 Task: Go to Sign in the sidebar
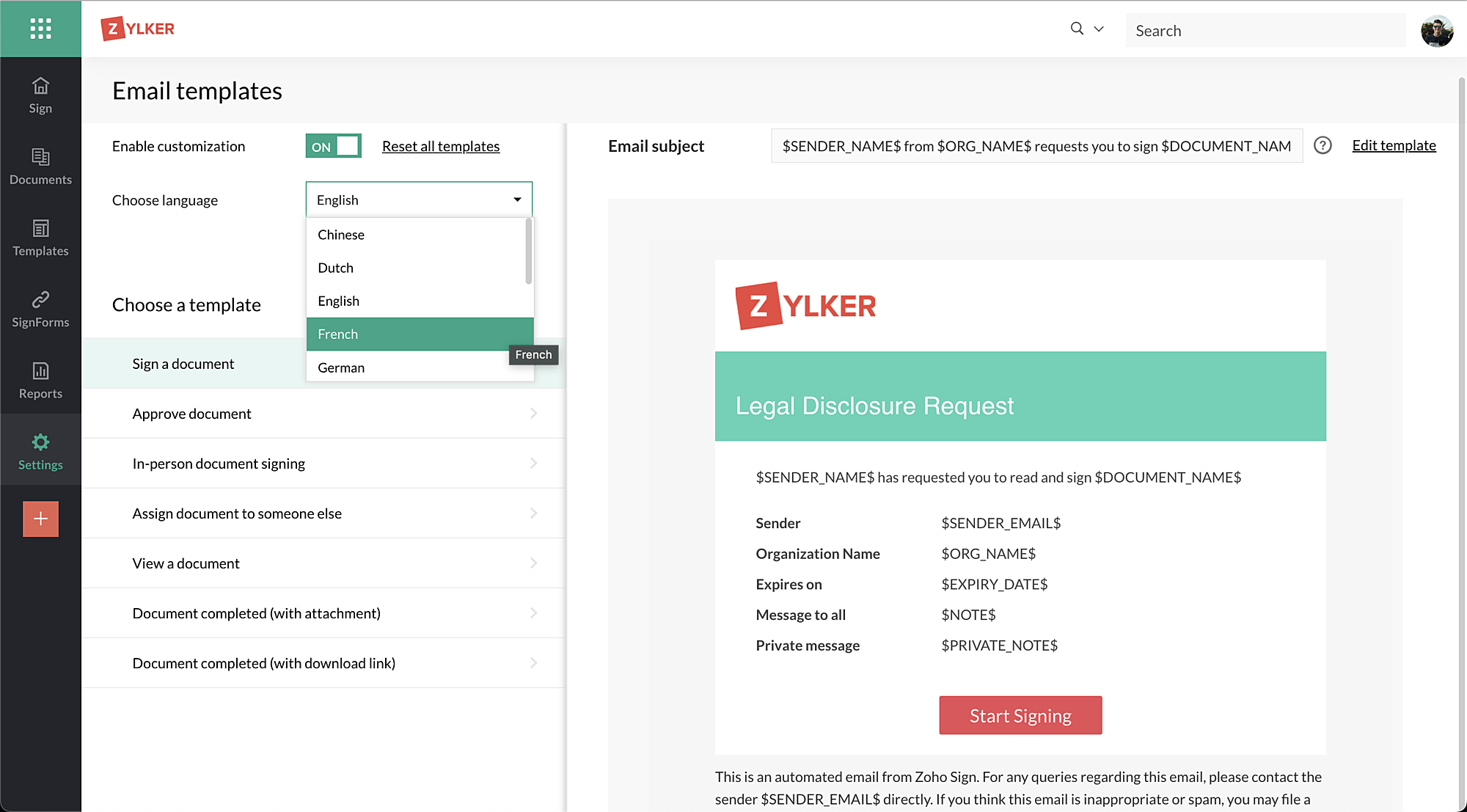[x=40, y=95]
